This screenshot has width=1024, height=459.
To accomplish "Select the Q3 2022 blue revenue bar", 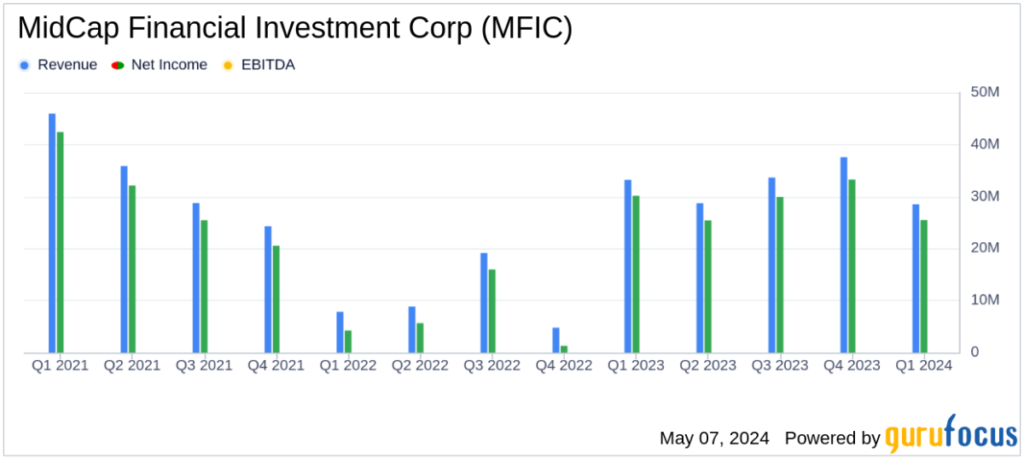I will click(x=484, y=302).
